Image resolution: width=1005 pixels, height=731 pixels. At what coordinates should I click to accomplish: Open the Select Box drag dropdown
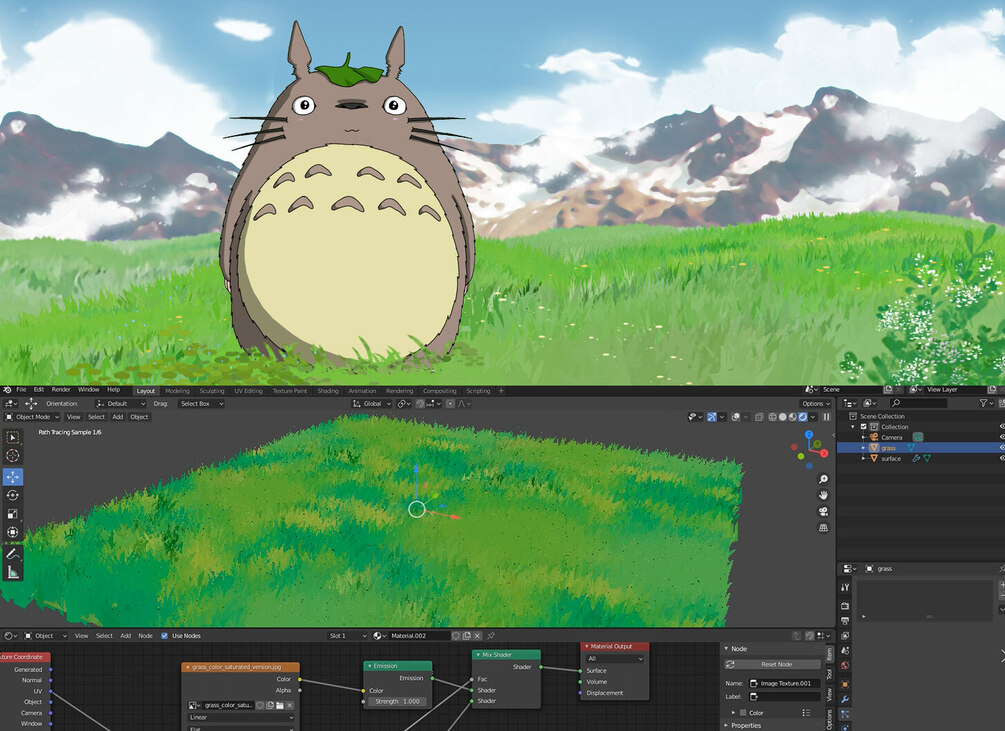pos(201,404)
